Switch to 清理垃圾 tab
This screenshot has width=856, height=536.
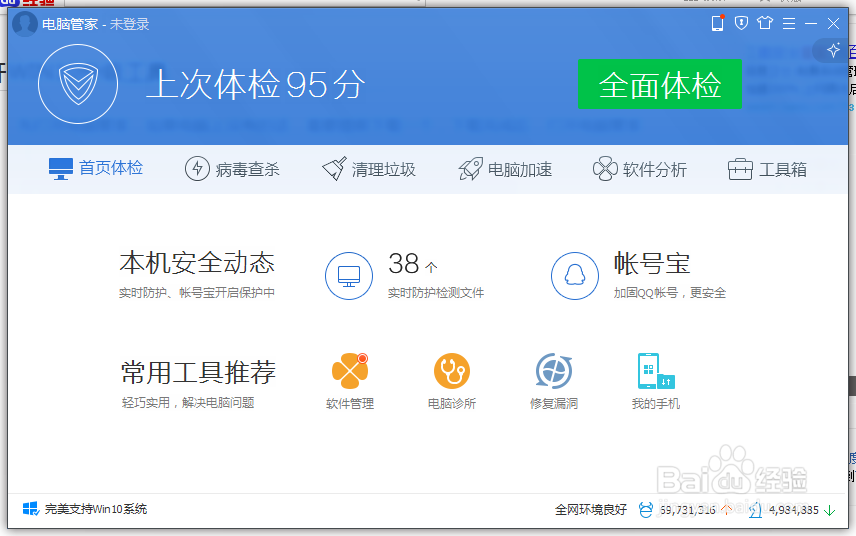pyautogui.click(x=369, y=169)
